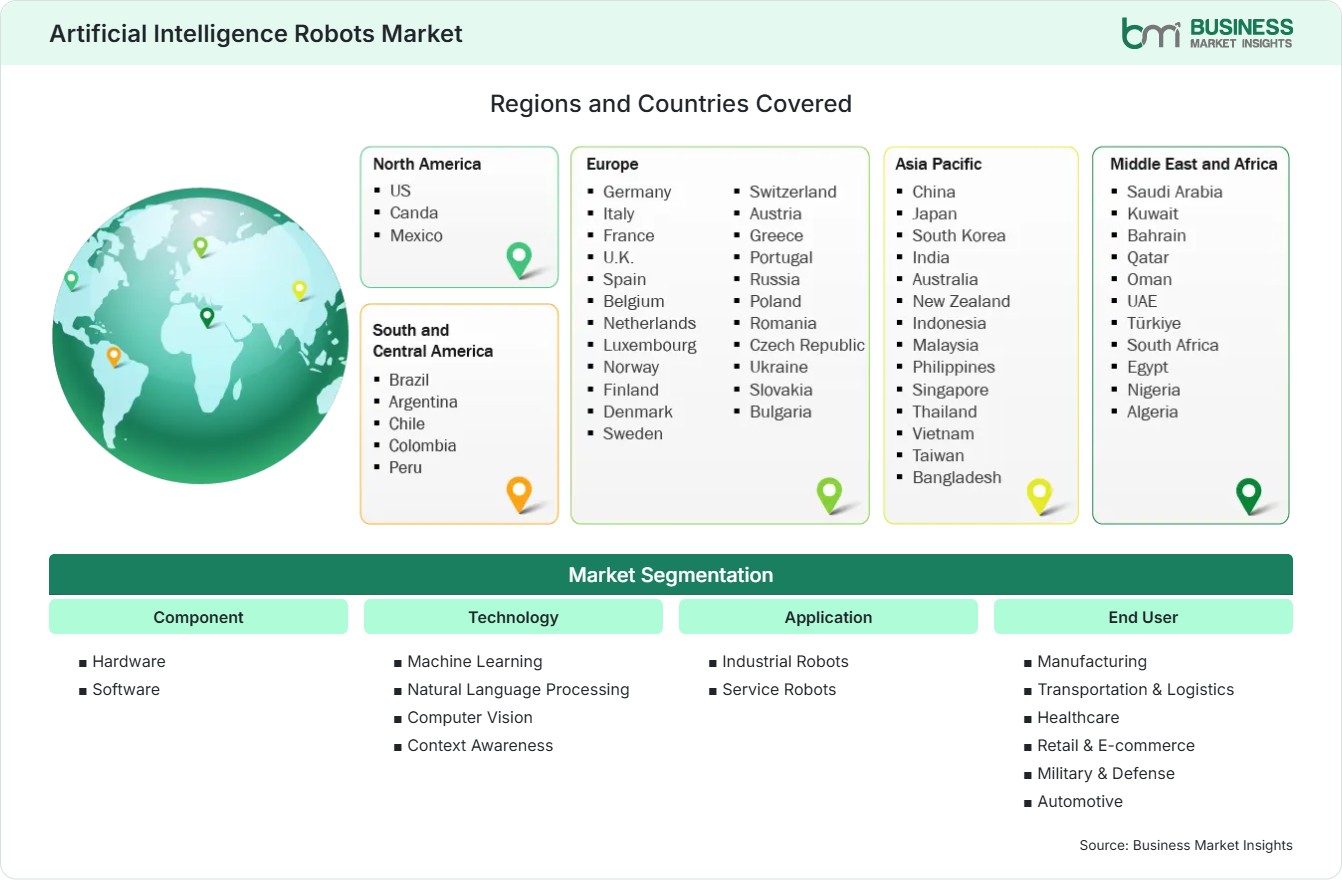Click Healthcare under End User

(x=1078, y=717)
